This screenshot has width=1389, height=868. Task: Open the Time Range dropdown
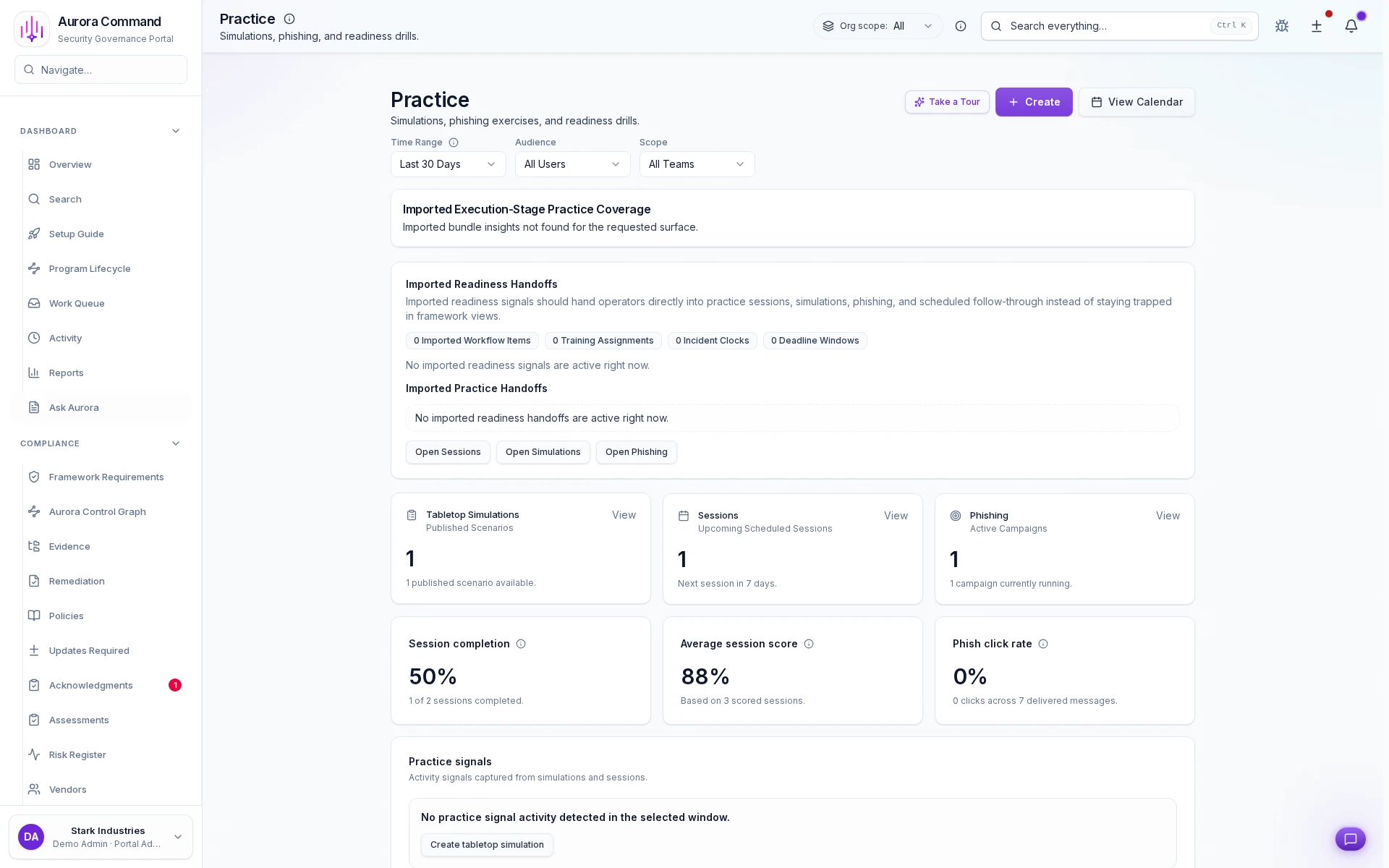[x=448, y=164]
